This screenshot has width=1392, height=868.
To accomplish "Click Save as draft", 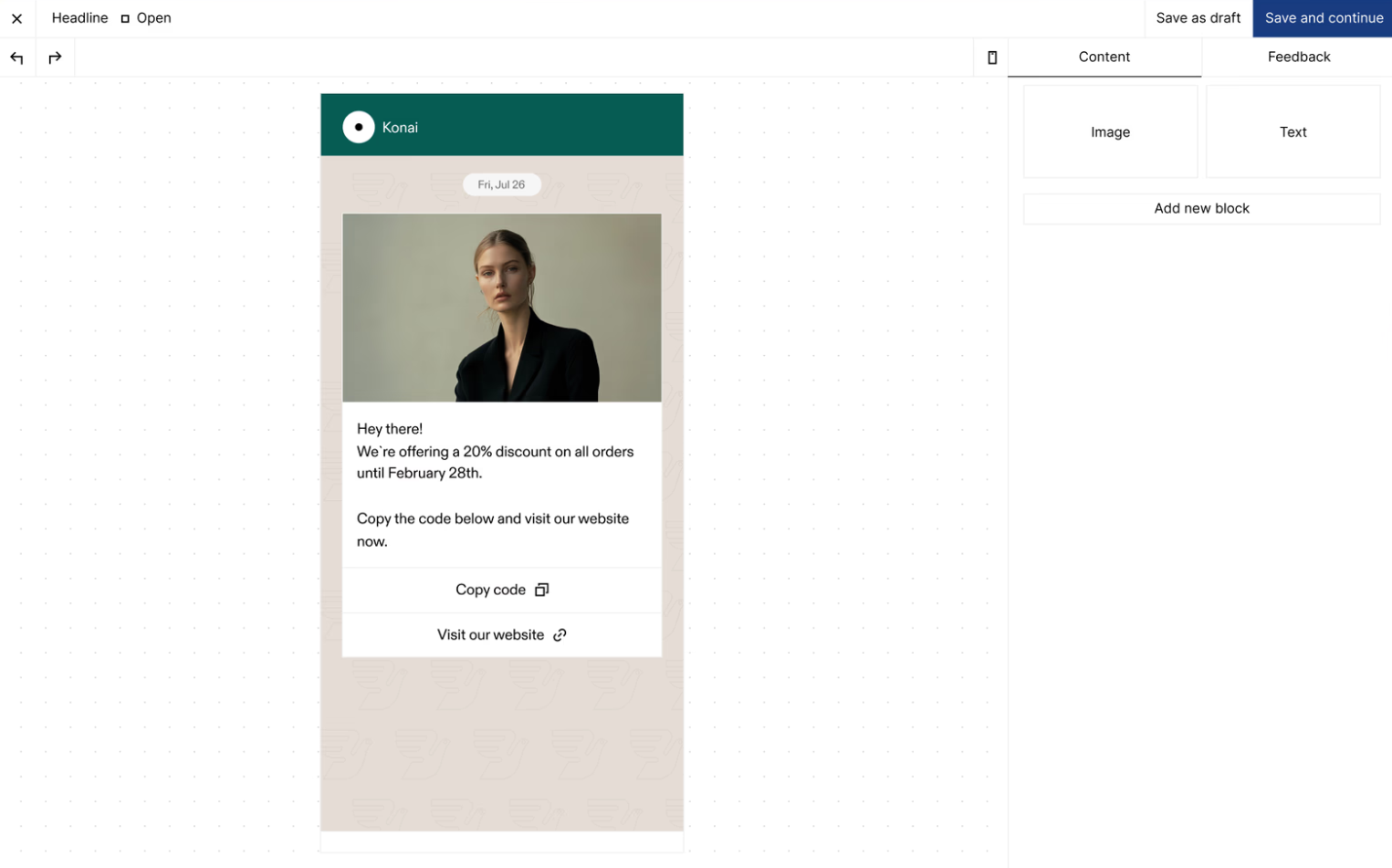I will (1198, 17).
